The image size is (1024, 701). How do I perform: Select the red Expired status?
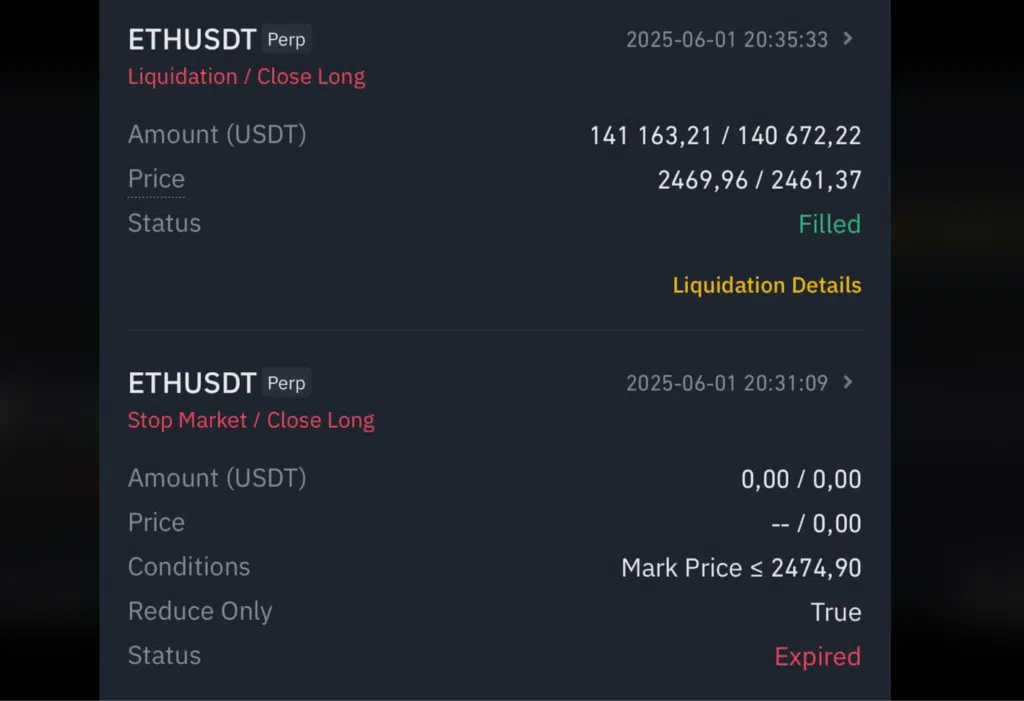click(818, 656)
